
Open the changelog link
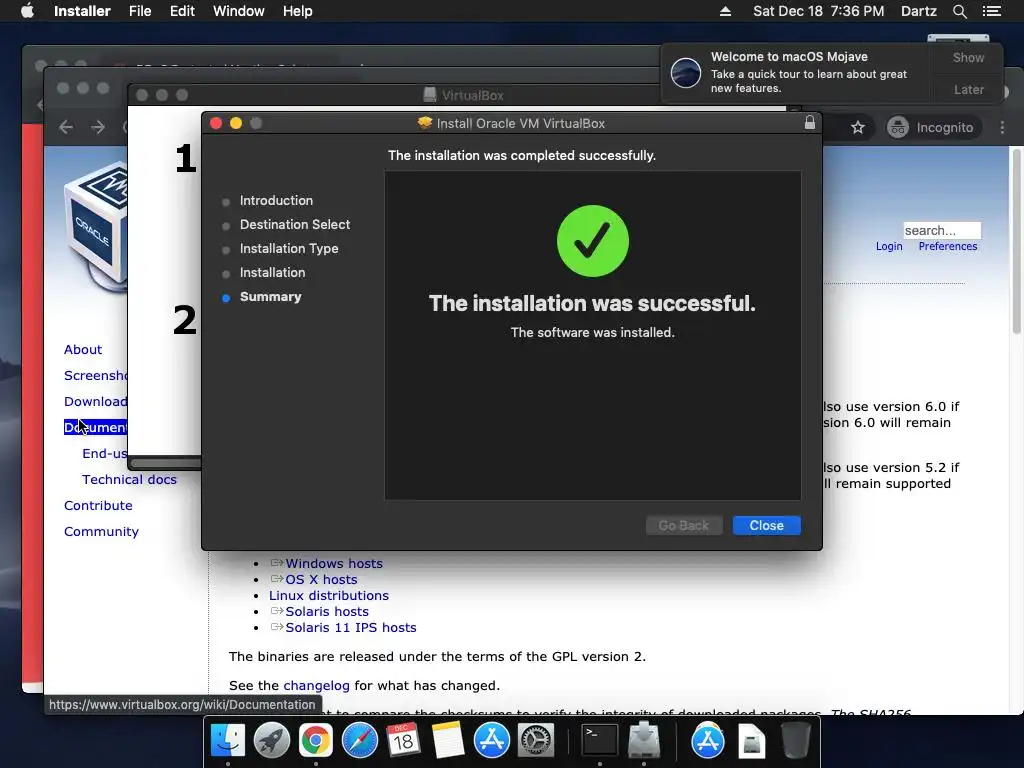pos(316,686)
